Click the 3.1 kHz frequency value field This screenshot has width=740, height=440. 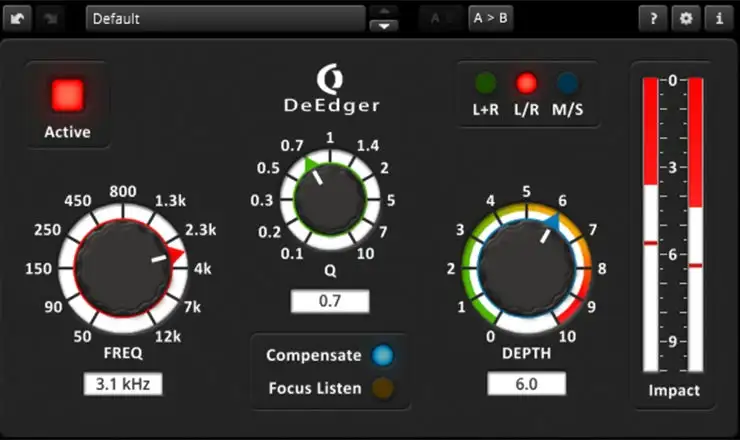pyautogui.click(x=123, y=384)
